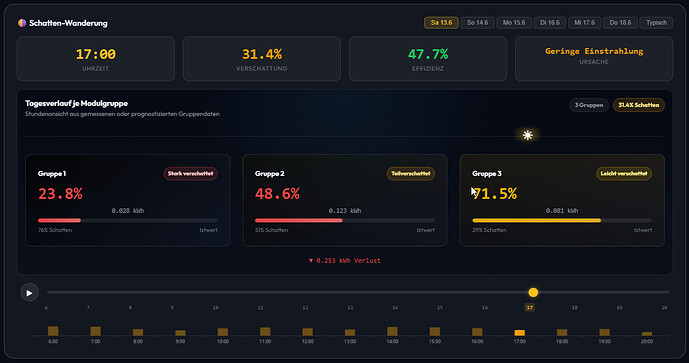
Task: Click the 76% Schatten label
Action: tap(55, 230)
